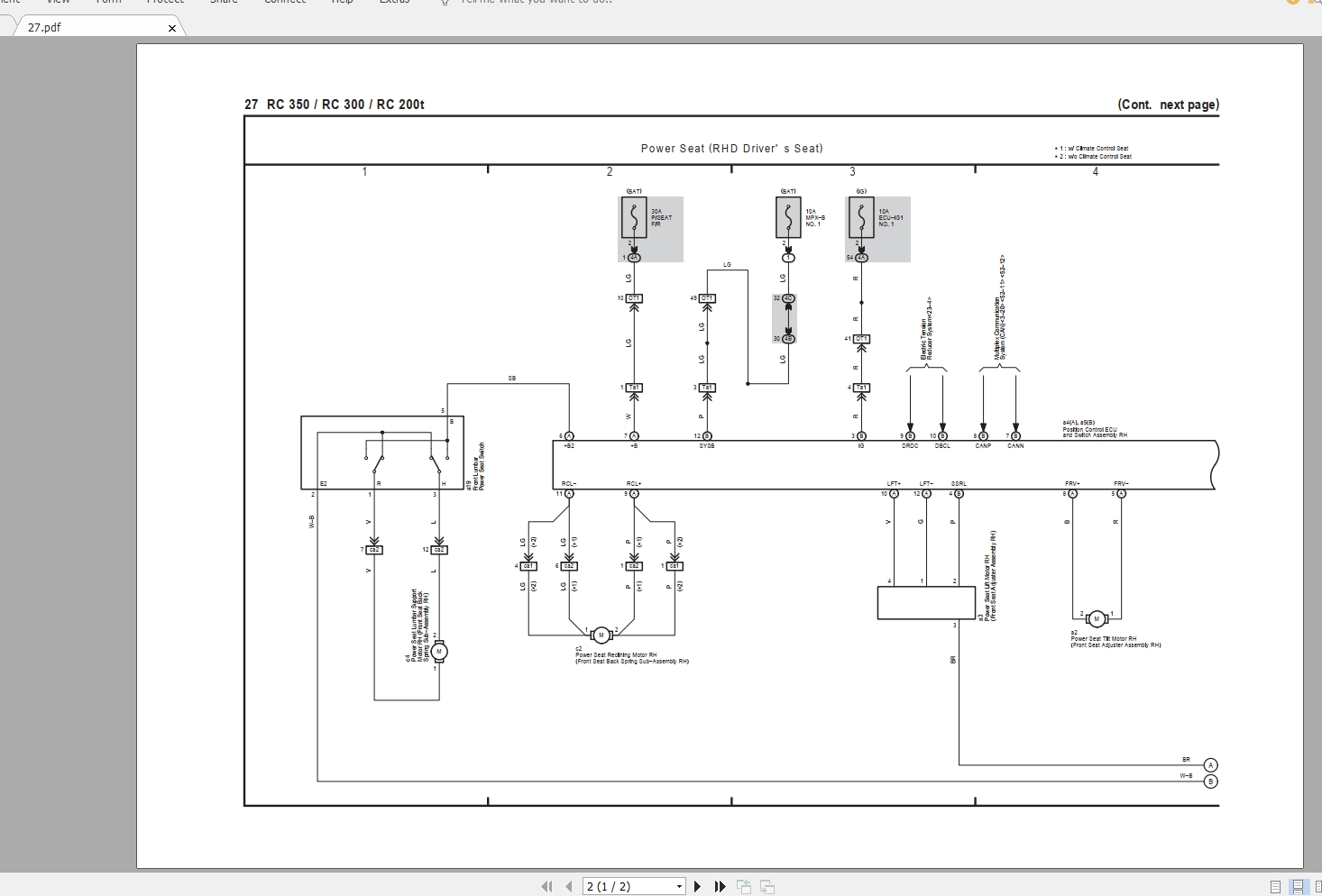Viewport: 1322px width, 896px height.
Task: Open the View menu
Action: click(x=58, y=3)
